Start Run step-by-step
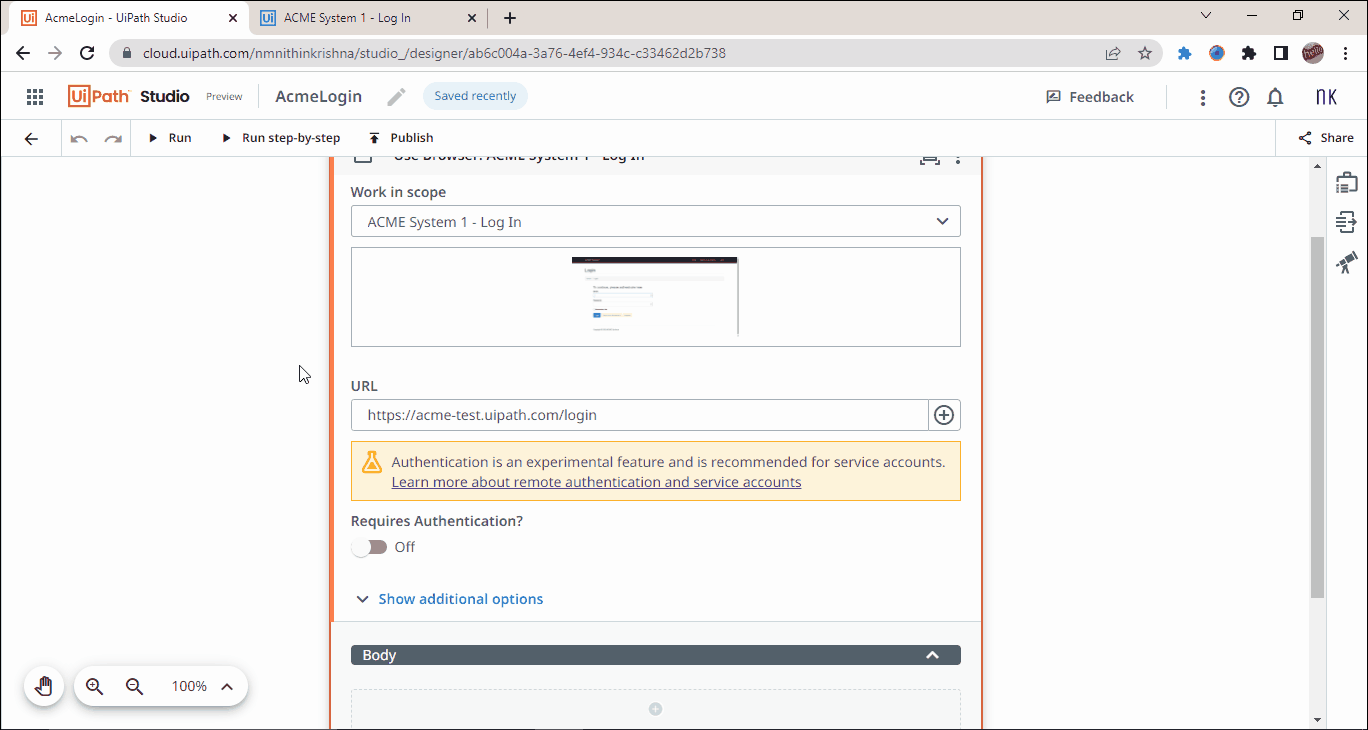1368x730 pixels. [x=281, y=138]
